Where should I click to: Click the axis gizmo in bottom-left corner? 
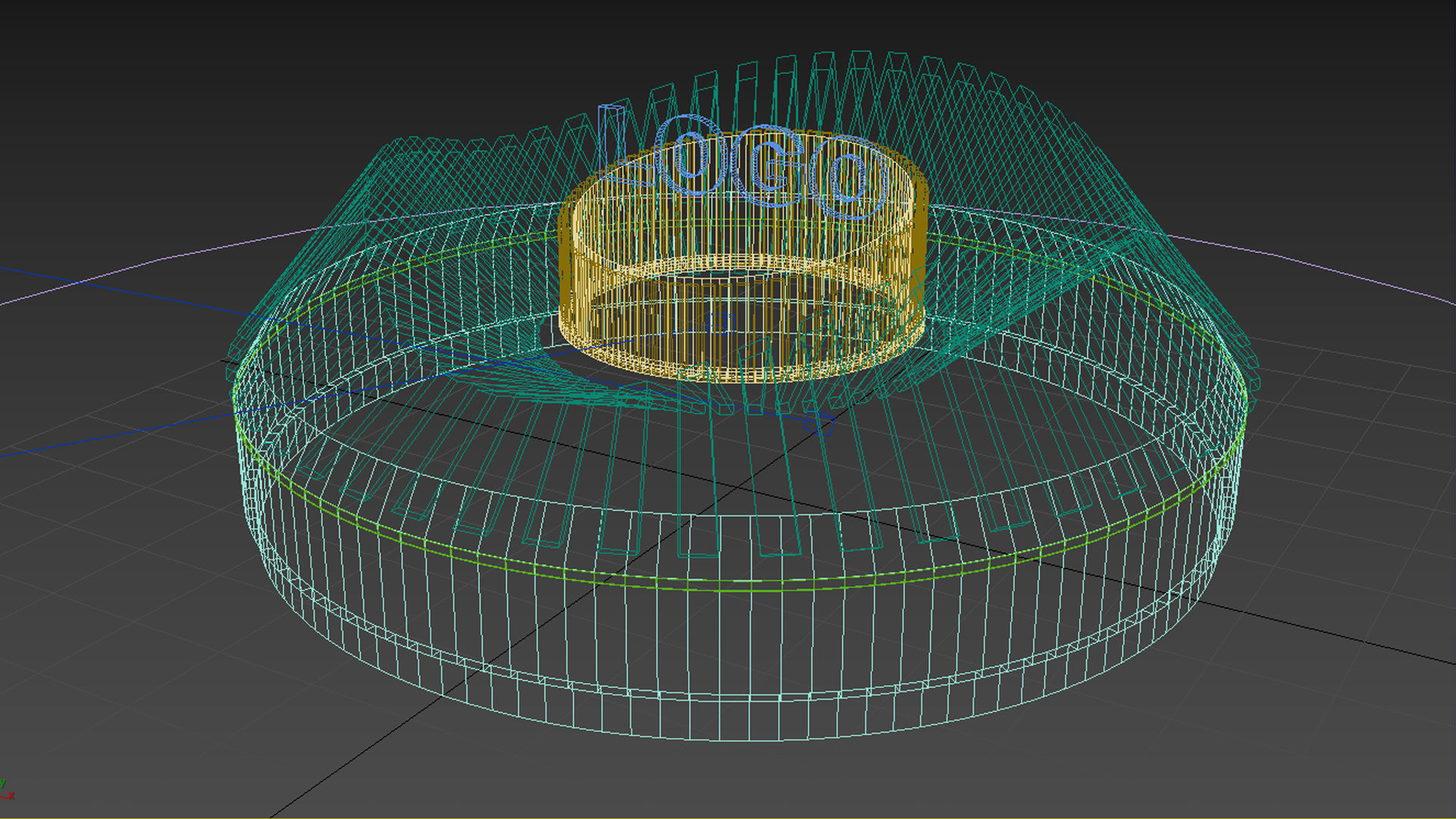(x=6, y=790)
